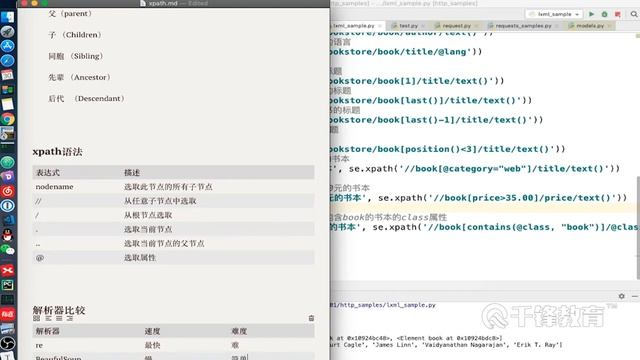Click the 选取当前节点的父节点 cell

[x=164, y=244]
